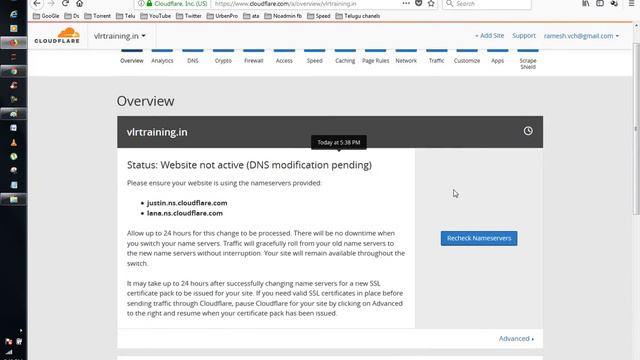Bookmark this page with the star icon
Screen dimensions: 640x360
click(x=431, y=3)
